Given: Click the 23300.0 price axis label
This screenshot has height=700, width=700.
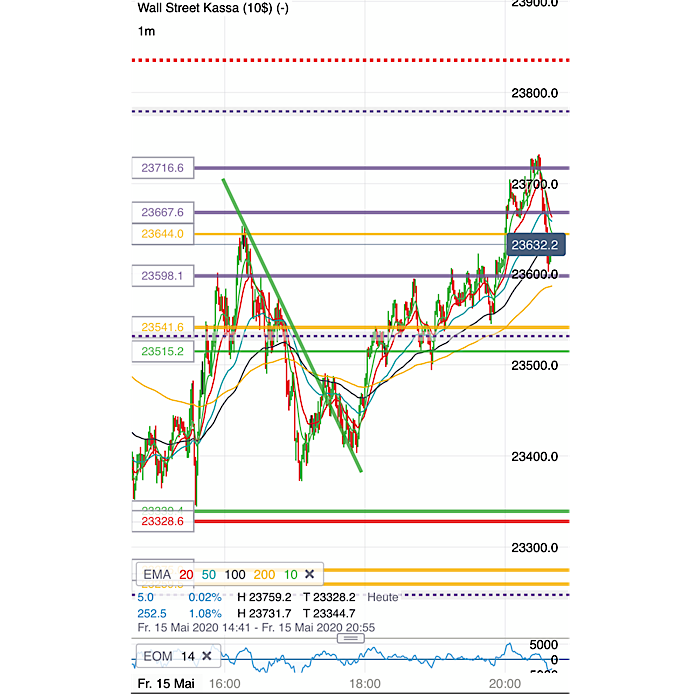Looking at the screenshot, I should (534, 548).
